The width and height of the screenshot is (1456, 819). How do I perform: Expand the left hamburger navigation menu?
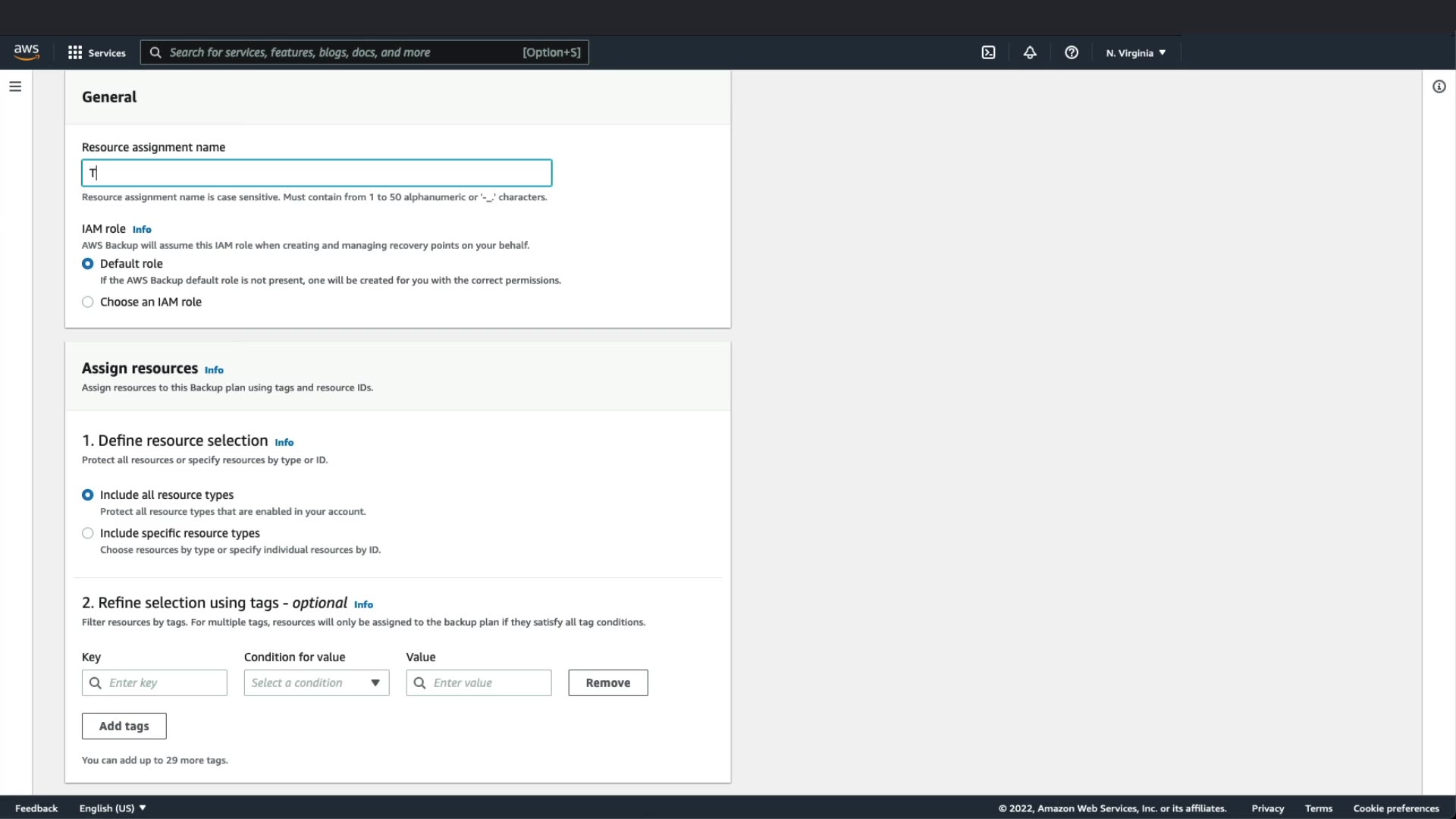coord(15,86)
